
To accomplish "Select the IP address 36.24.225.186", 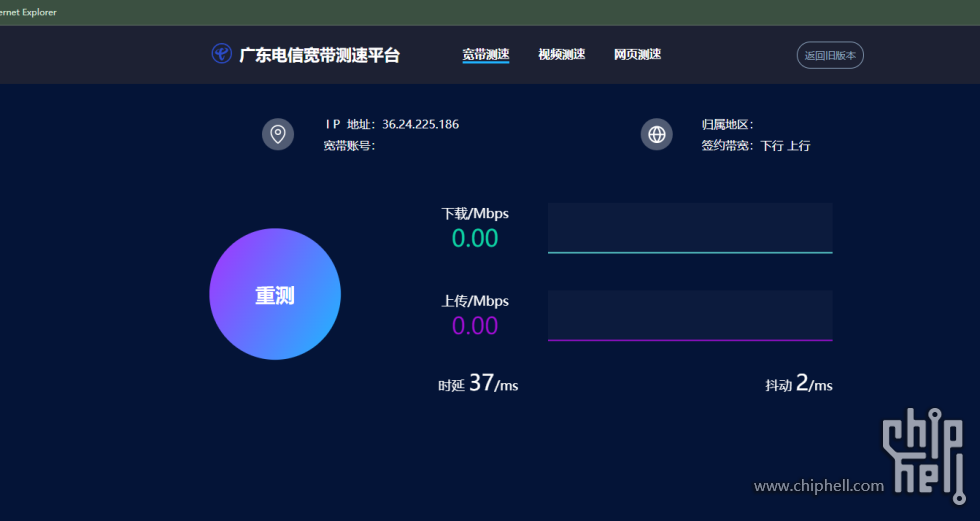I will 421,124.
